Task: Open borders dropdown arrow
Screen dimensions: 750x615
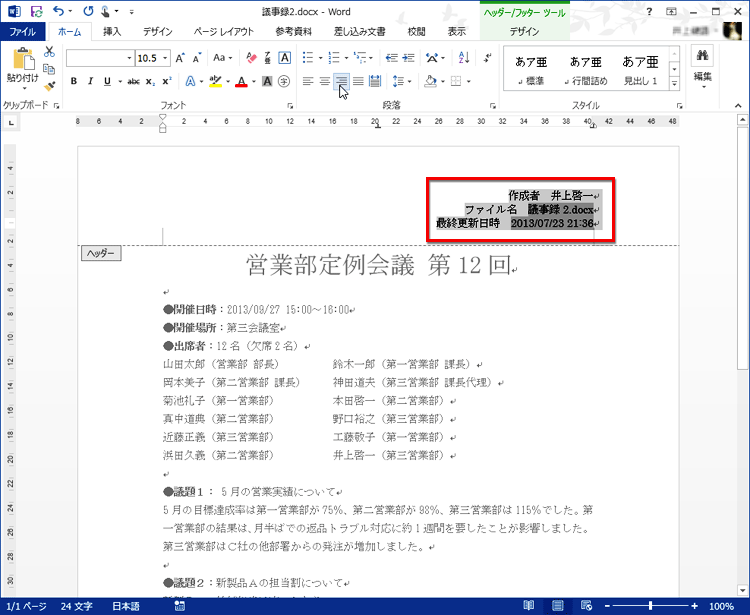Action: 469,82
